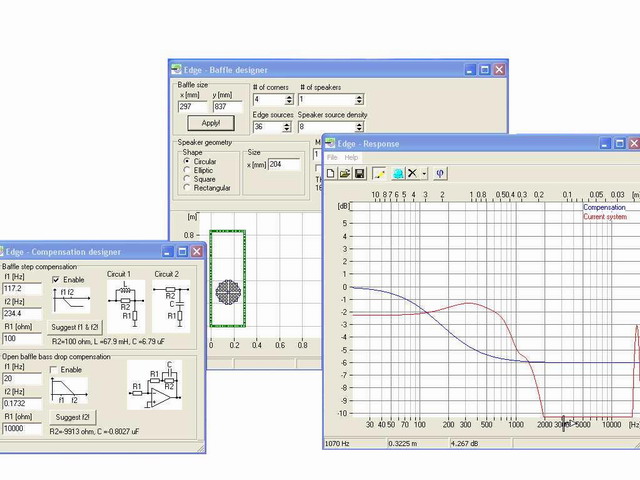The width and height of the screenshot is (640, 480).
Task: Click the 'Current system' legend label in the graph
Action: point(605,217)
